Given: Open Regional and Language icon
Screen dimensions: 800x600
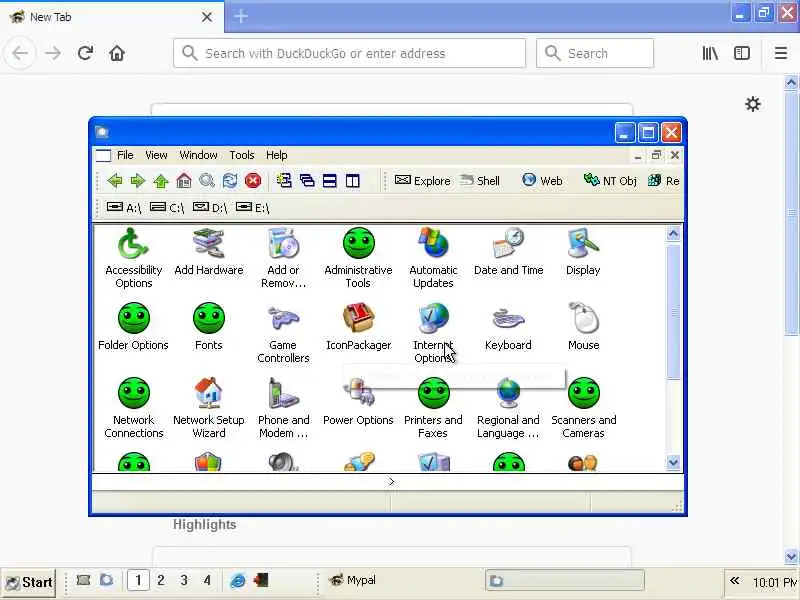Looking at the screenshot, I should tap(508, 408).
